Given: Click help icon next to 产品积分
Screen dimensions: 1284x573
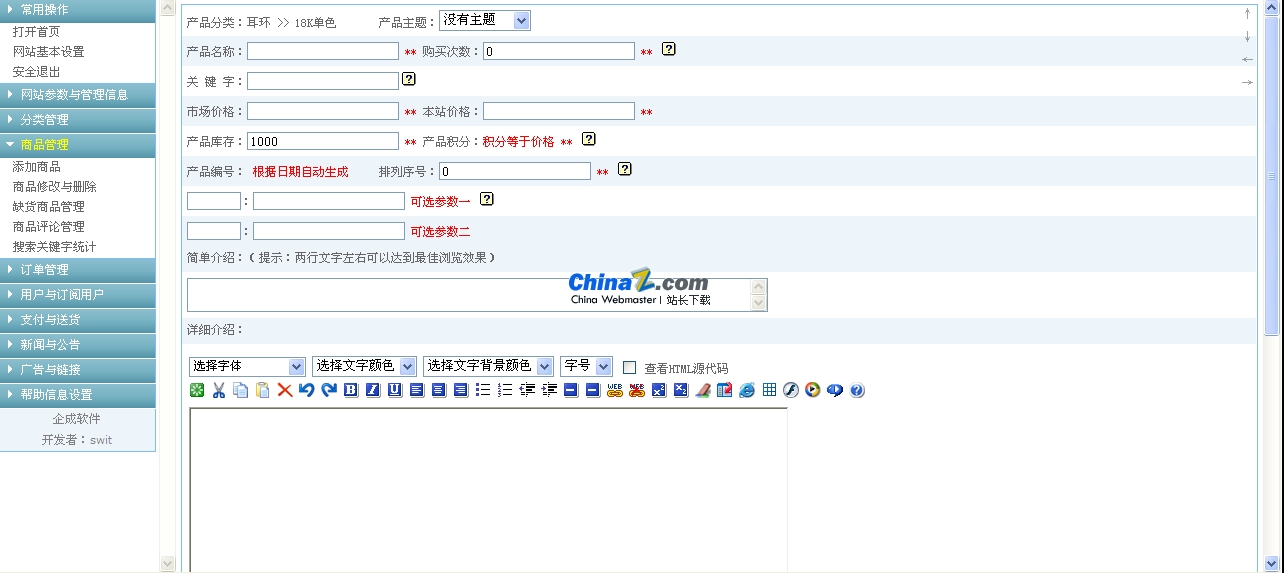Looking at the screenshot, I should tap(589, 139).
